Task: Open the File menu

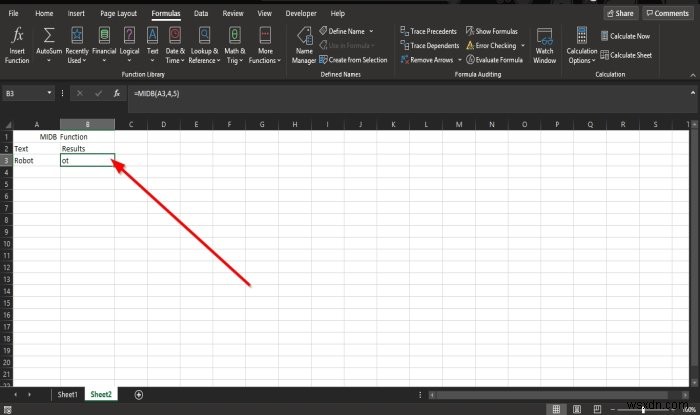Action: [13, 13]
